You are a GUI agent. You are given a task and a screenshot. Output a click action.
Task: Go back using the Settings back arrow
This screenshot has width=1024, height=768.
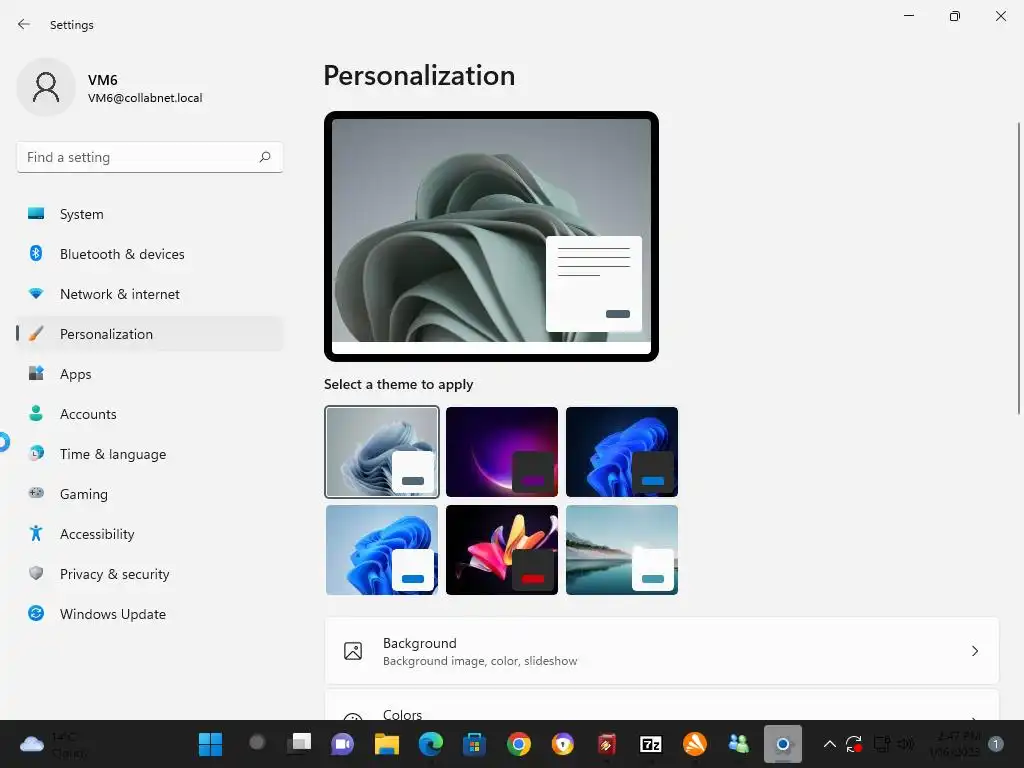pos(24,24)
